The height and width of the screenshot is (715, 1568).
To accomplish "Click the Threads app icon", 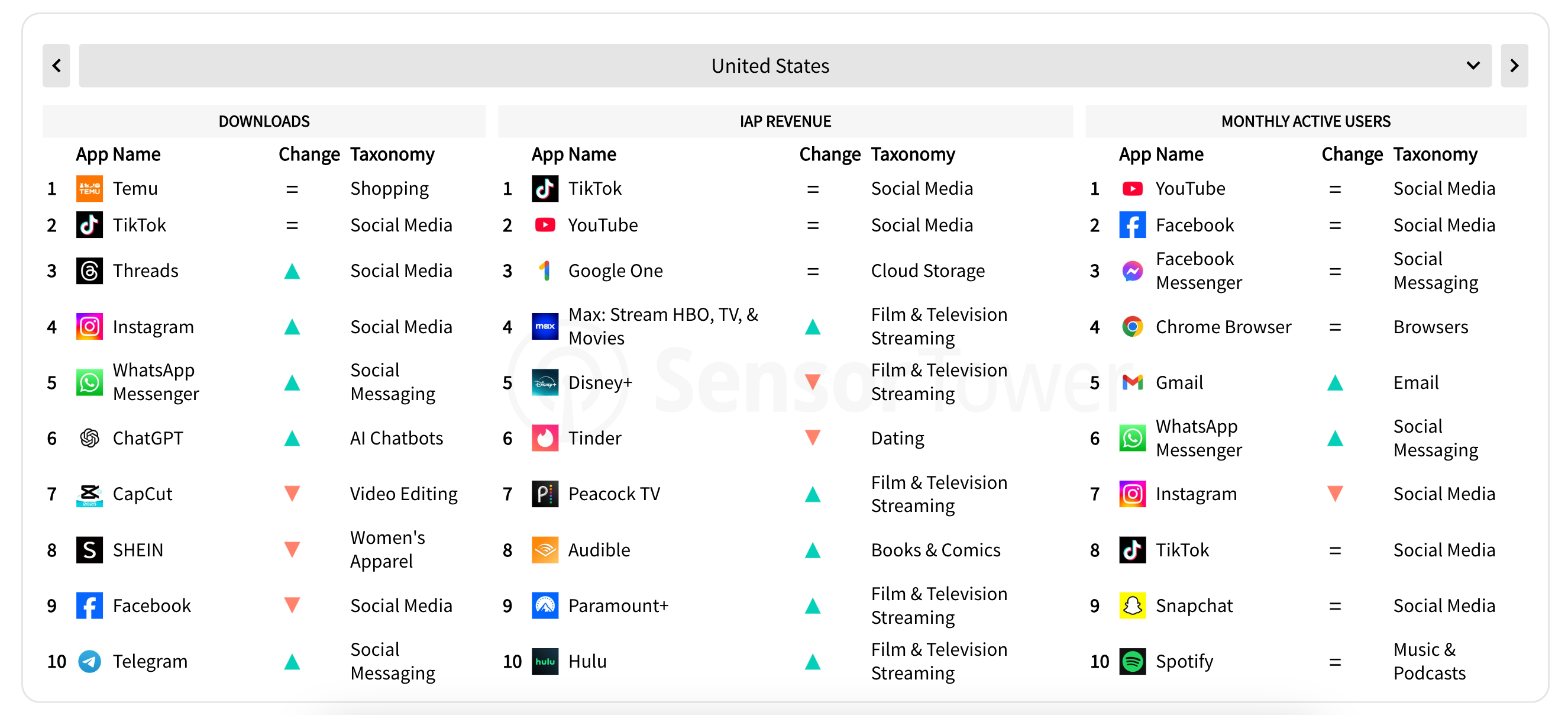I will [x=89, y=271].
